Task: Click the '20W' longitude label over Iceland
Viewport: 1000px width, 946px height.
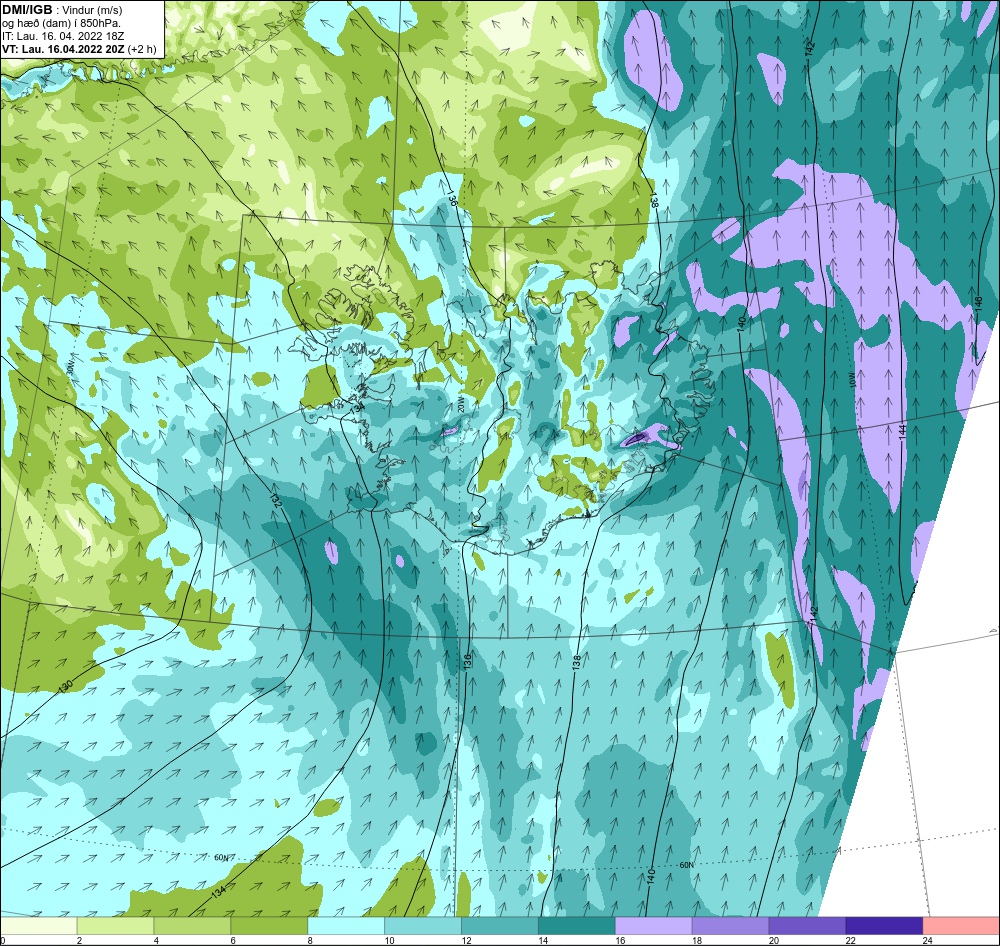Action: (460, 403)
